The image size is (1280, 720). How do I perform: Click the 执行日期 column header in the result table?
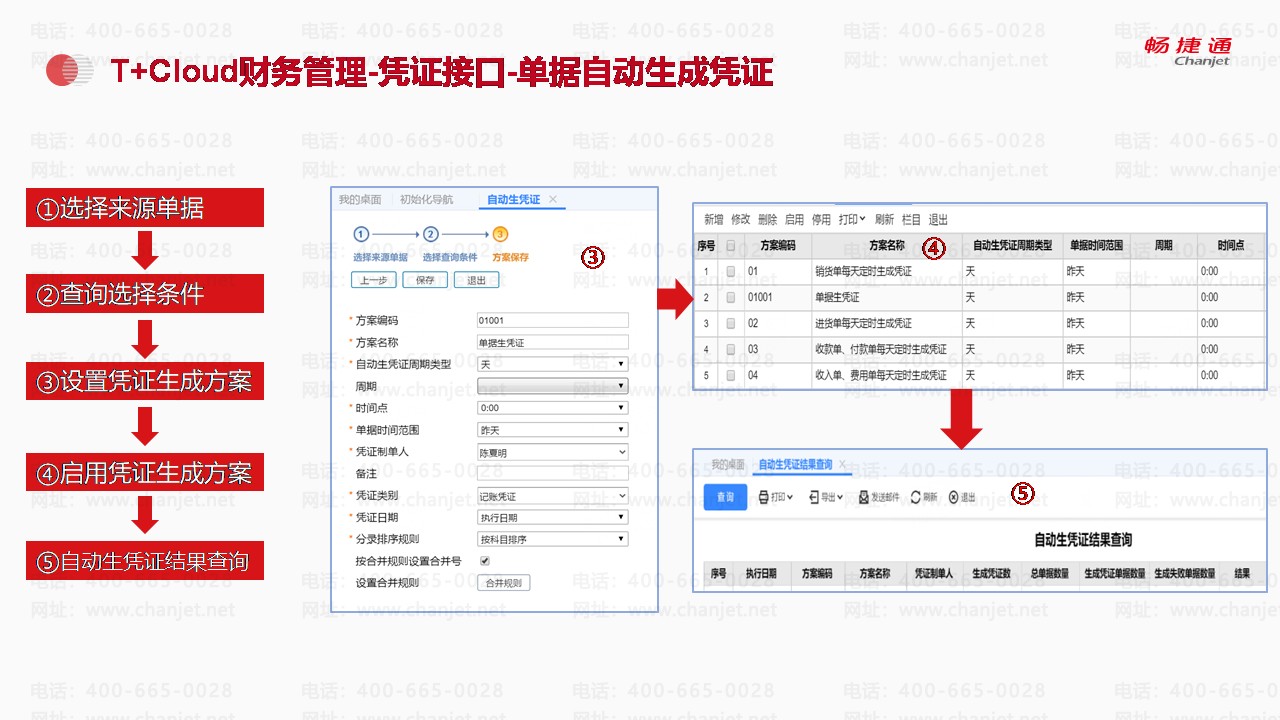(761, 574)
